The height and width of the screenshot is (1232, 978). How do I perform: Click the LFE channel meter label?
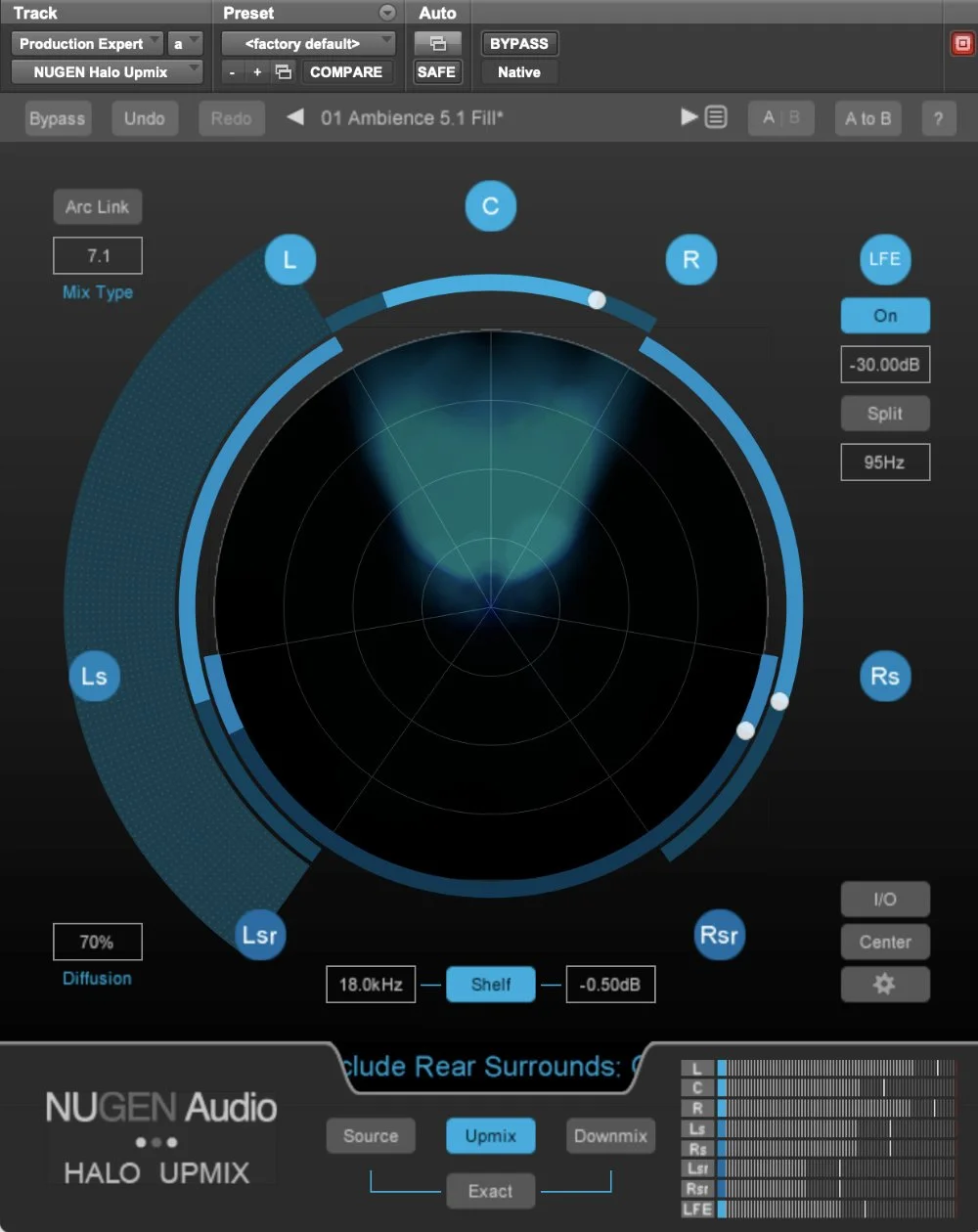point(697,1209)
